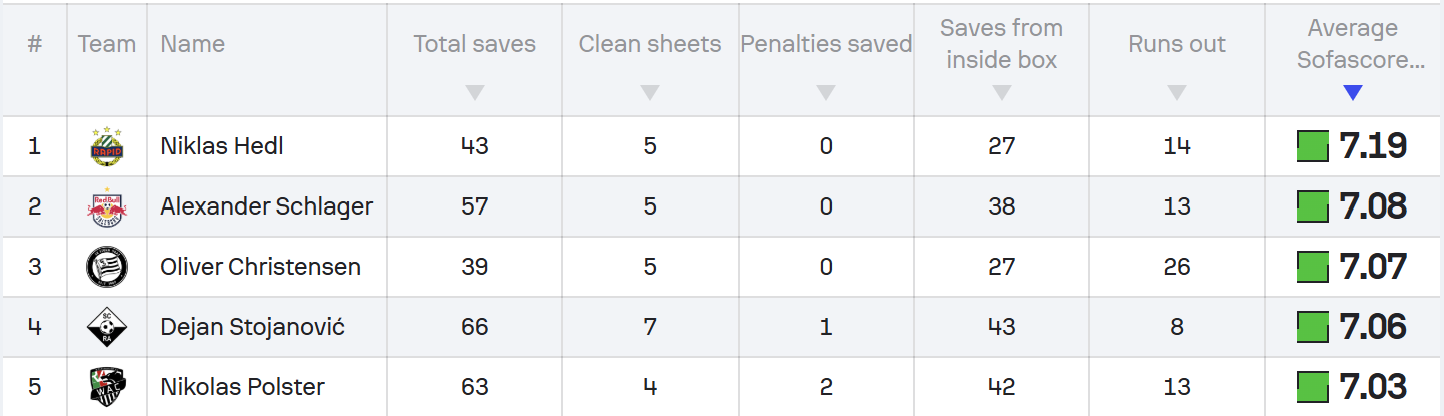This screenshot has height=416, width=1444.
Task: Sort by Penalties saved arrow
Action: tap(826, 93)
